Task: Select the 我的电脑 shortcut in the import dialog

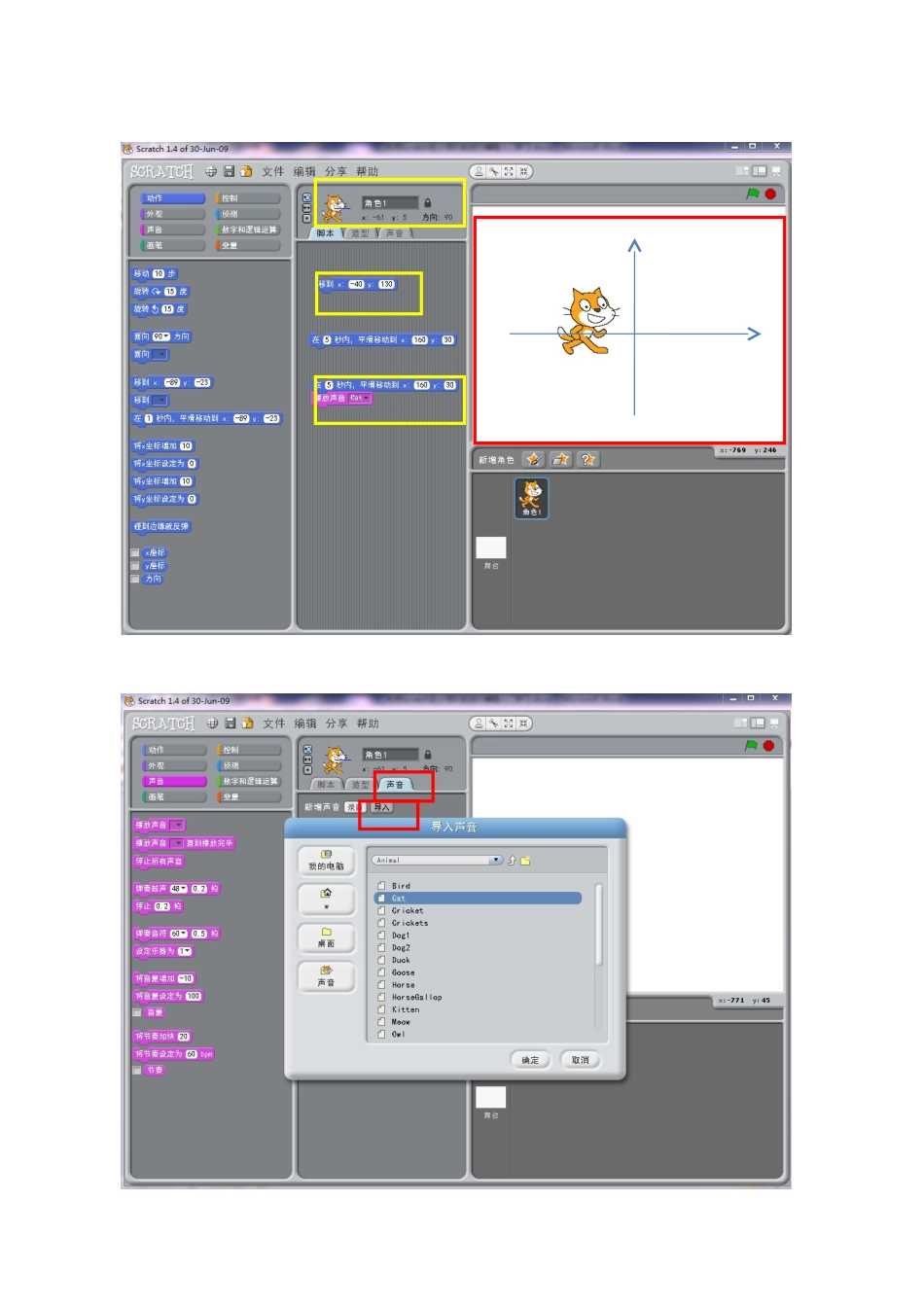Action: [x=327, y=860]
